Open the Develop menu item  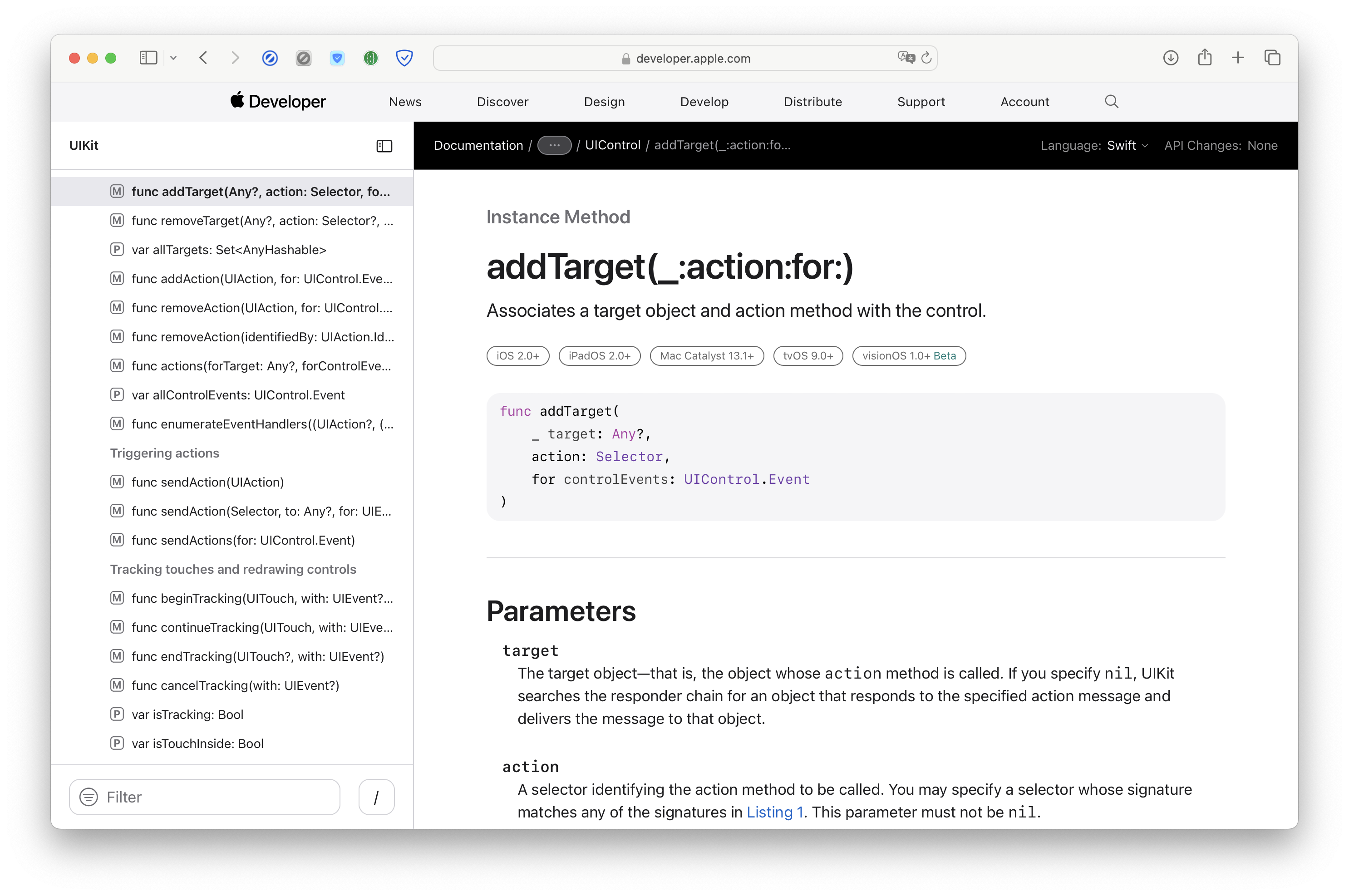[704, 102]
